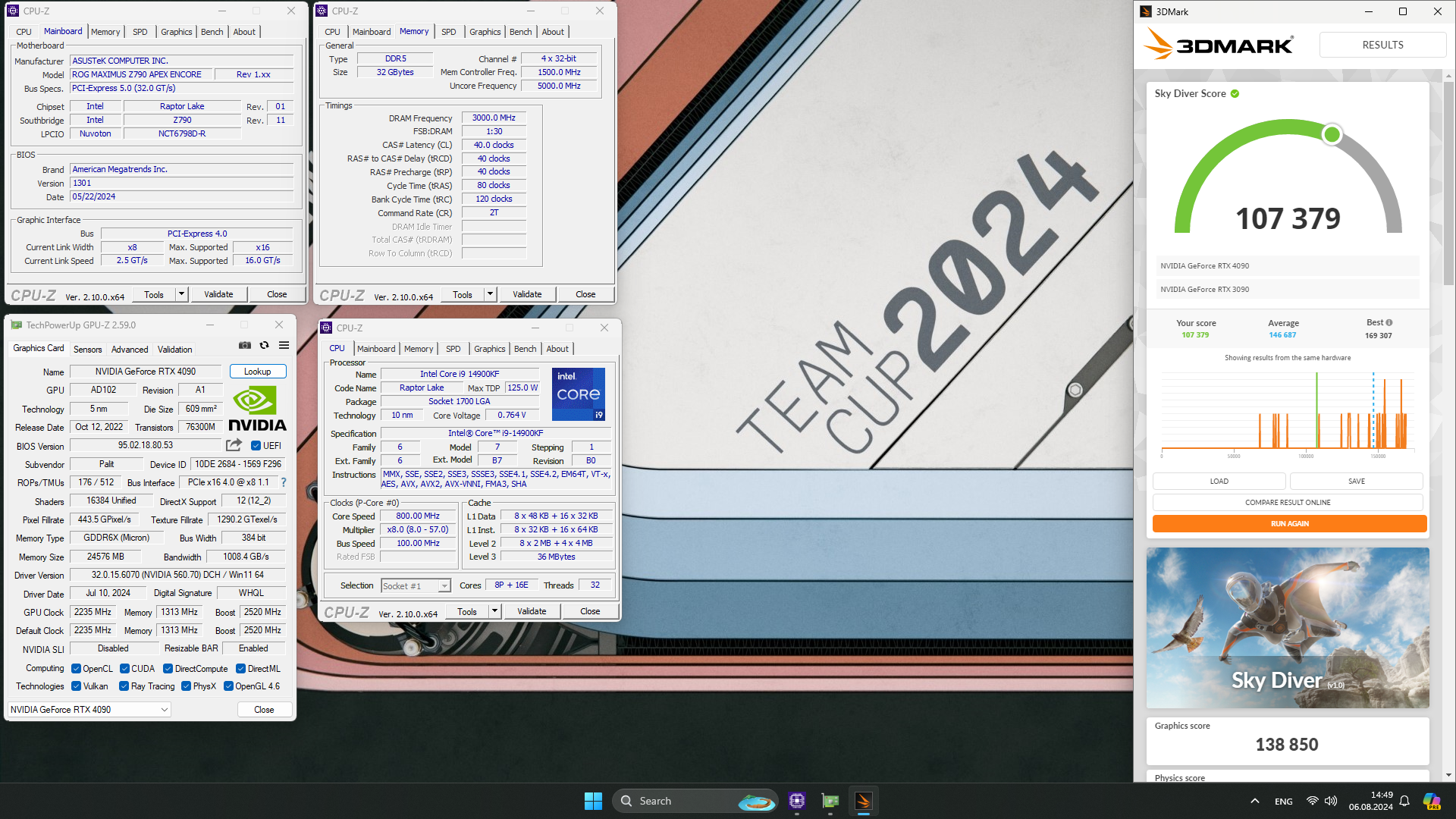Switch to Advanced tab in GPU-Z
Screen dimensions: 1456x819
[x=130, y=350]
